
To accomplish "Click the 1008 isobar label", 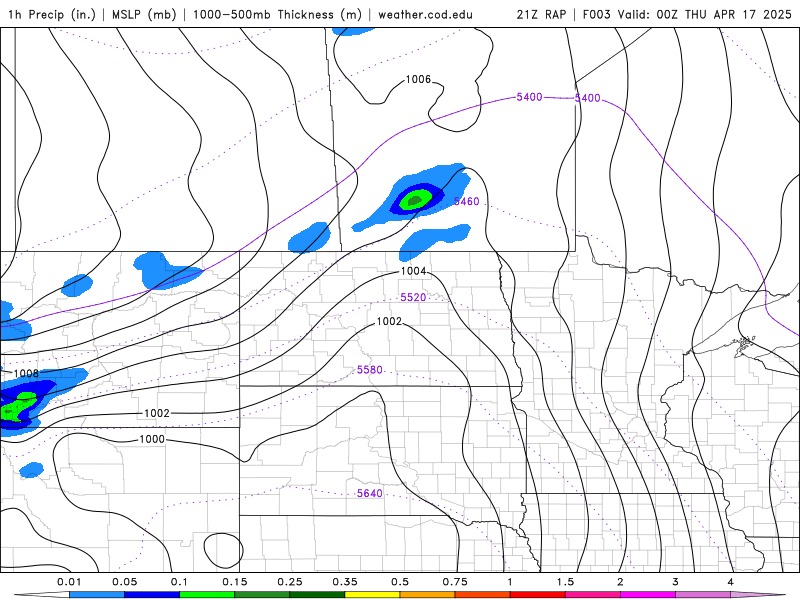I will click(26, 373).
